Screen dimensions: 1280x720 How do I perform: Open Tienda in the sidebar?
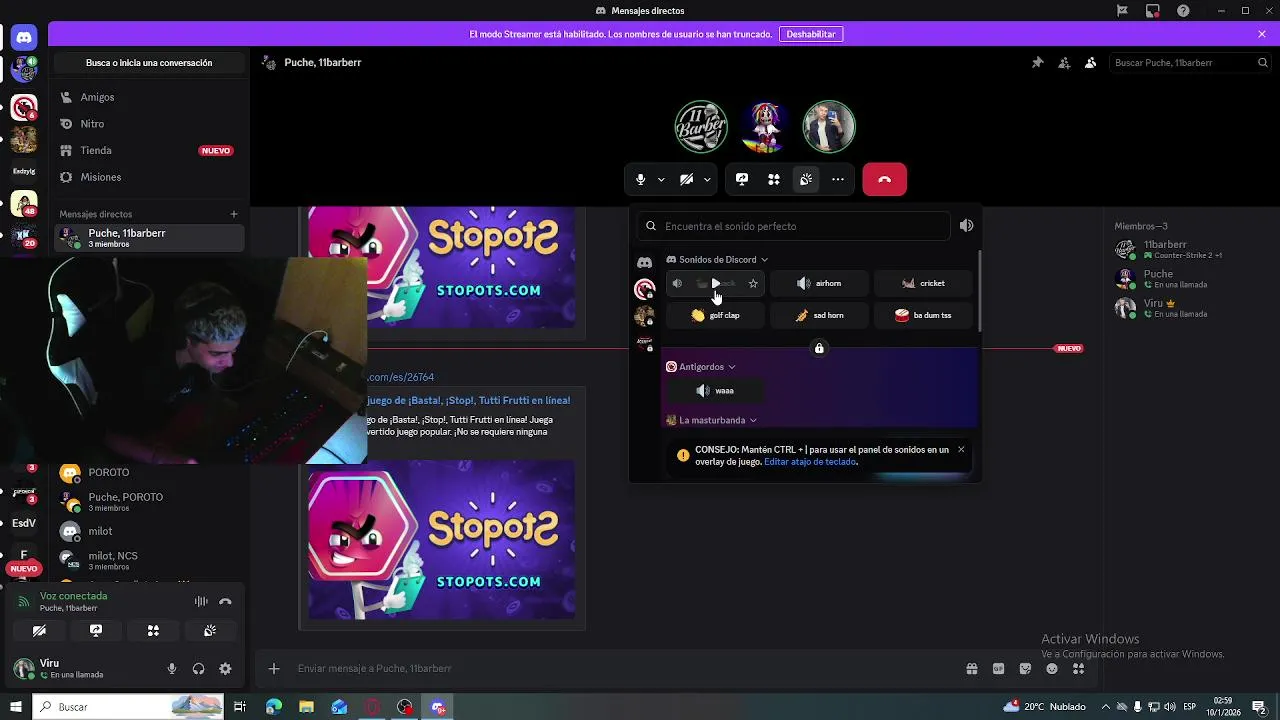[x=149, y=150]
